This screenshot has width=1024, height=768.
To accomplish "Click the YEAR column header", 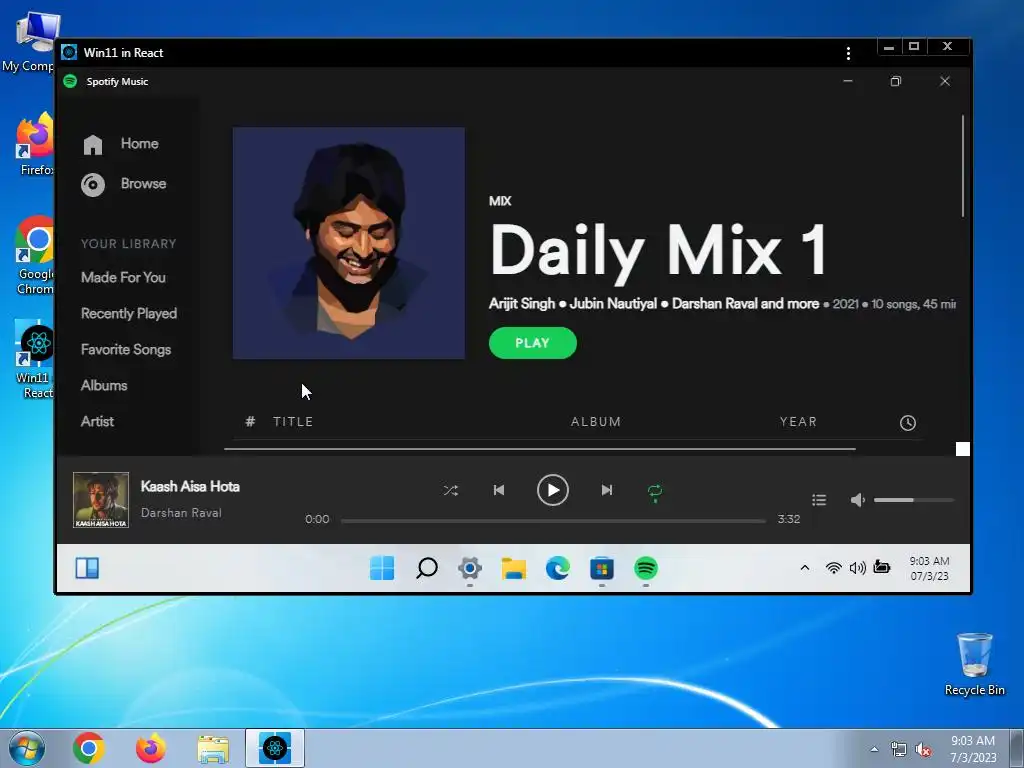I will [x=798, y=422].
